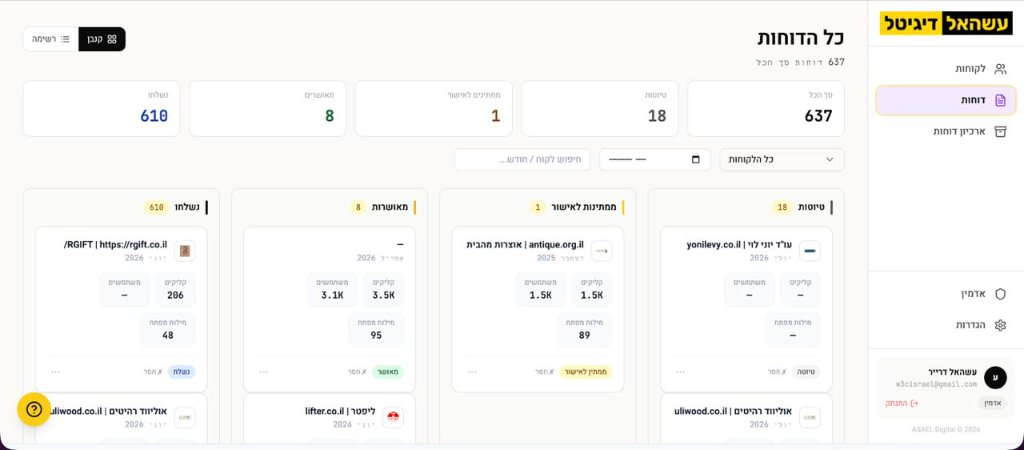Click the טיוטות 18 stat card
The width and height of the screenshot is (1024, 450).
click(600, 108)
